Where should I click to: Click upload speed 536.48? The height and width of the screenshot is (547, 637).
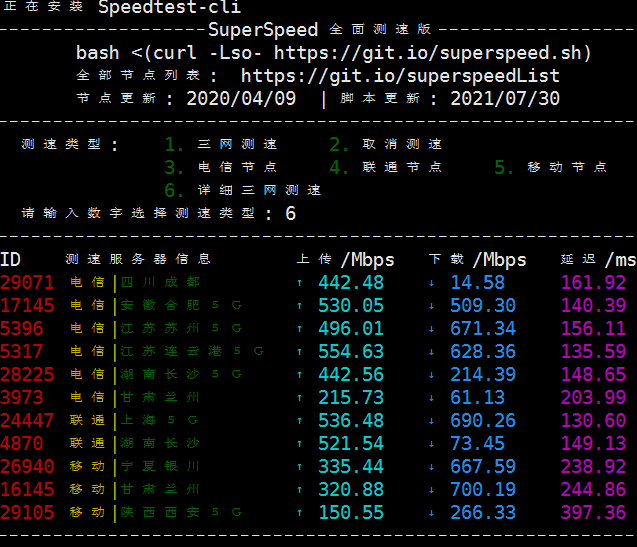point(351,420)
